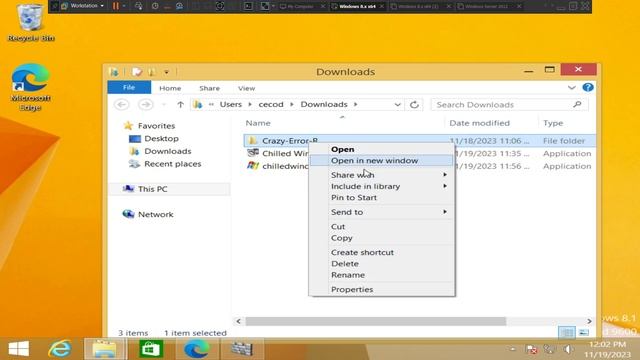Click the network status tray icon

[549, 349]
